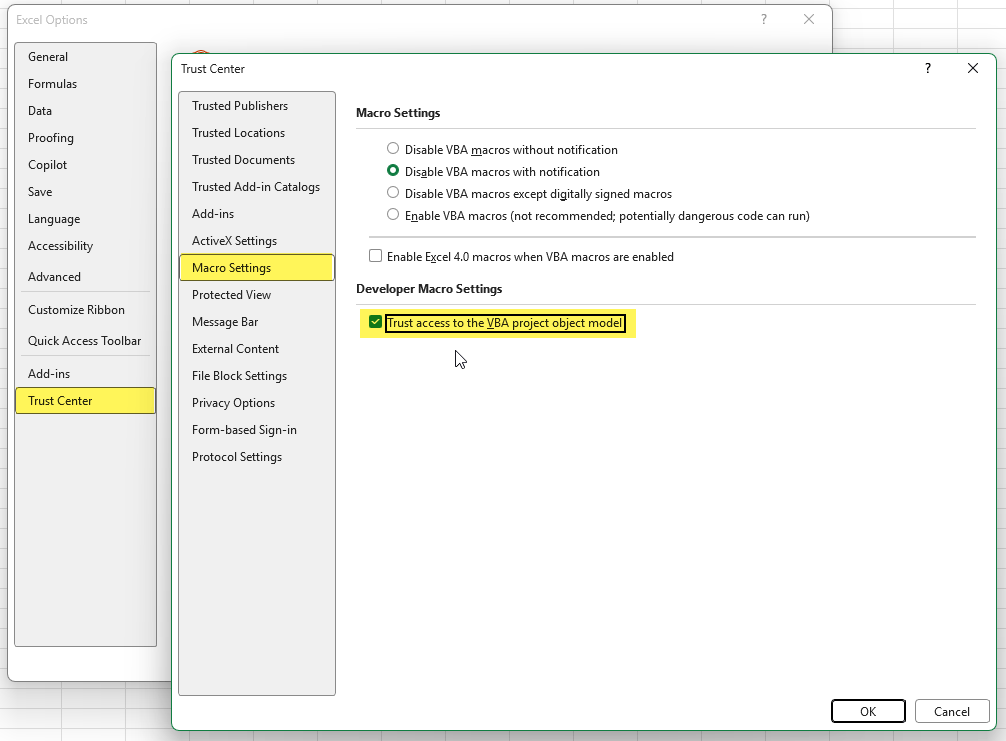Click the Trust Center help question mark icon
The image size is (1006, 741).
coord(928,69)
